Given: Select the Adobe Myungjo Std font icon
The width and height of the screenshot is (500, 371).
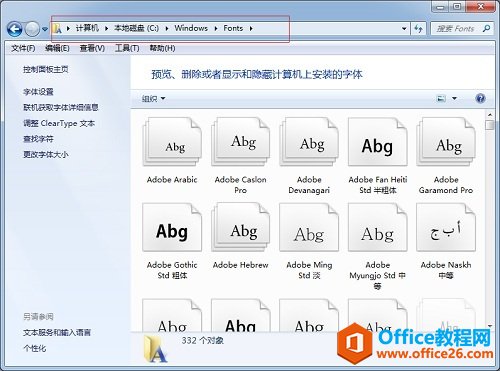Looking at the screenshot, I should pos(378,228).
